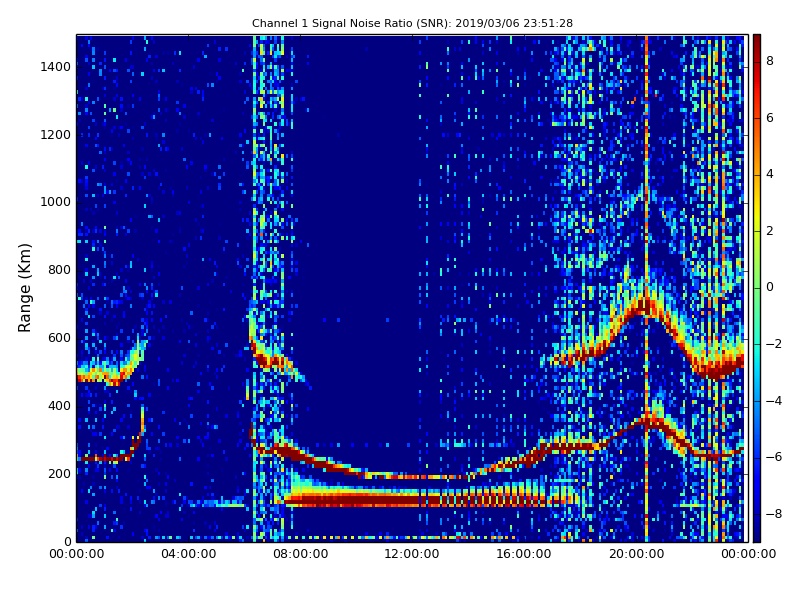Click the colorbar's 0 value label
Viewport: 800px width, 600px height.
tap(770, 287)
